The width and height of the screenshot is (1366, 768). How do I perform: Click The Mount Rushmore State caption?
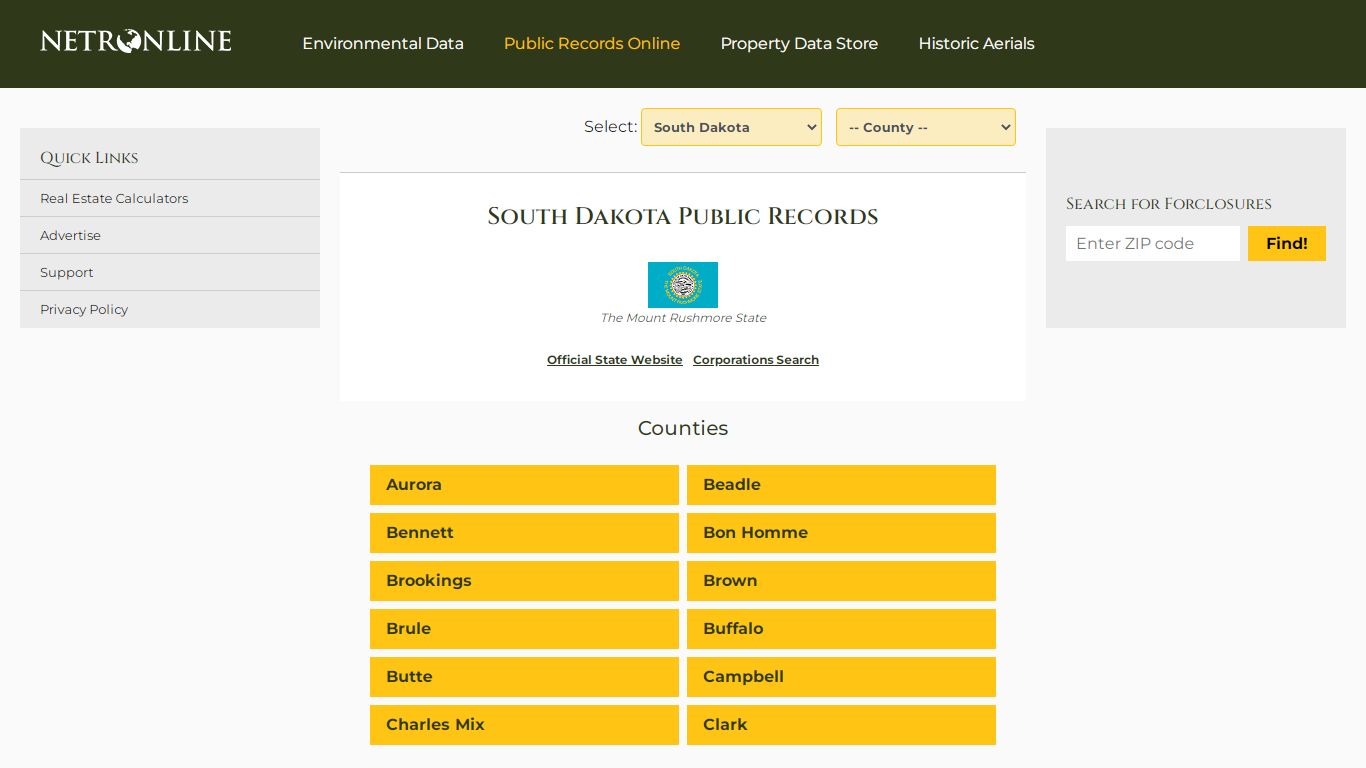683,318
